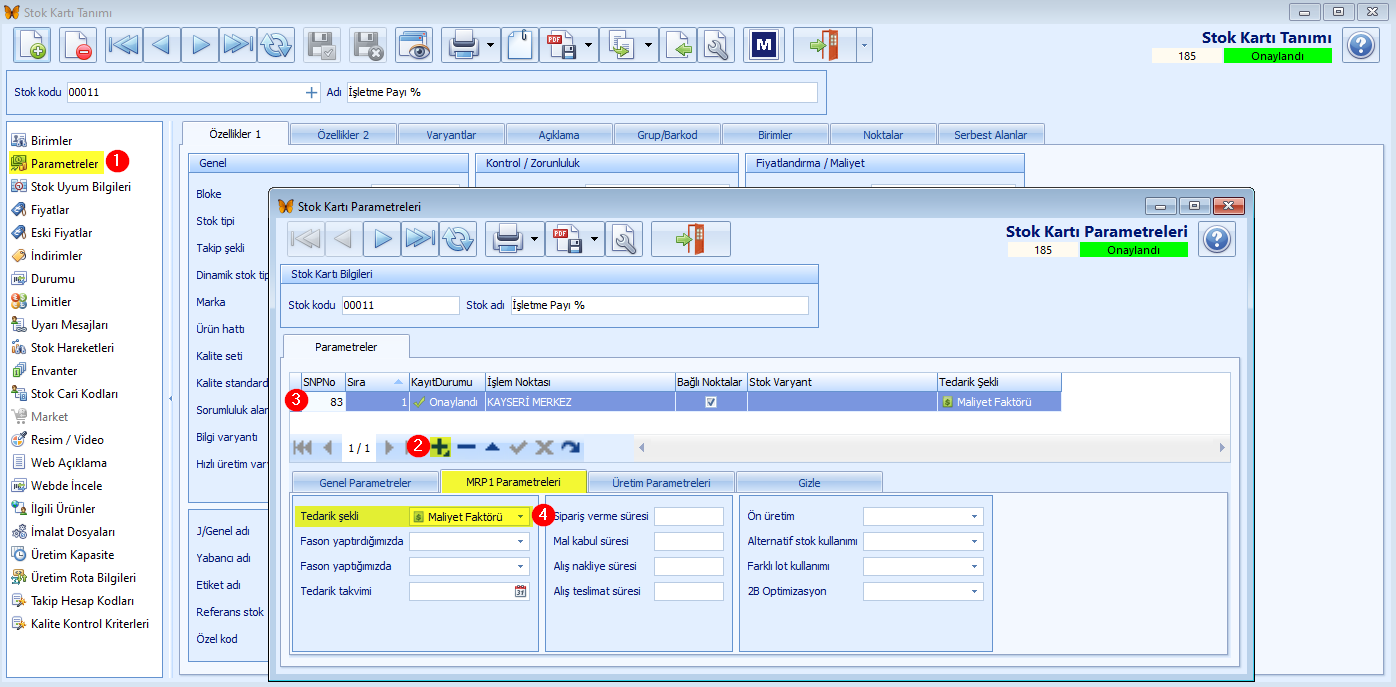Go to next record in Stok Kartı Parametreleri toolbar
The height and width of the screenshot is (687, 1396).
pyautogui.click(x=382, y=239)
